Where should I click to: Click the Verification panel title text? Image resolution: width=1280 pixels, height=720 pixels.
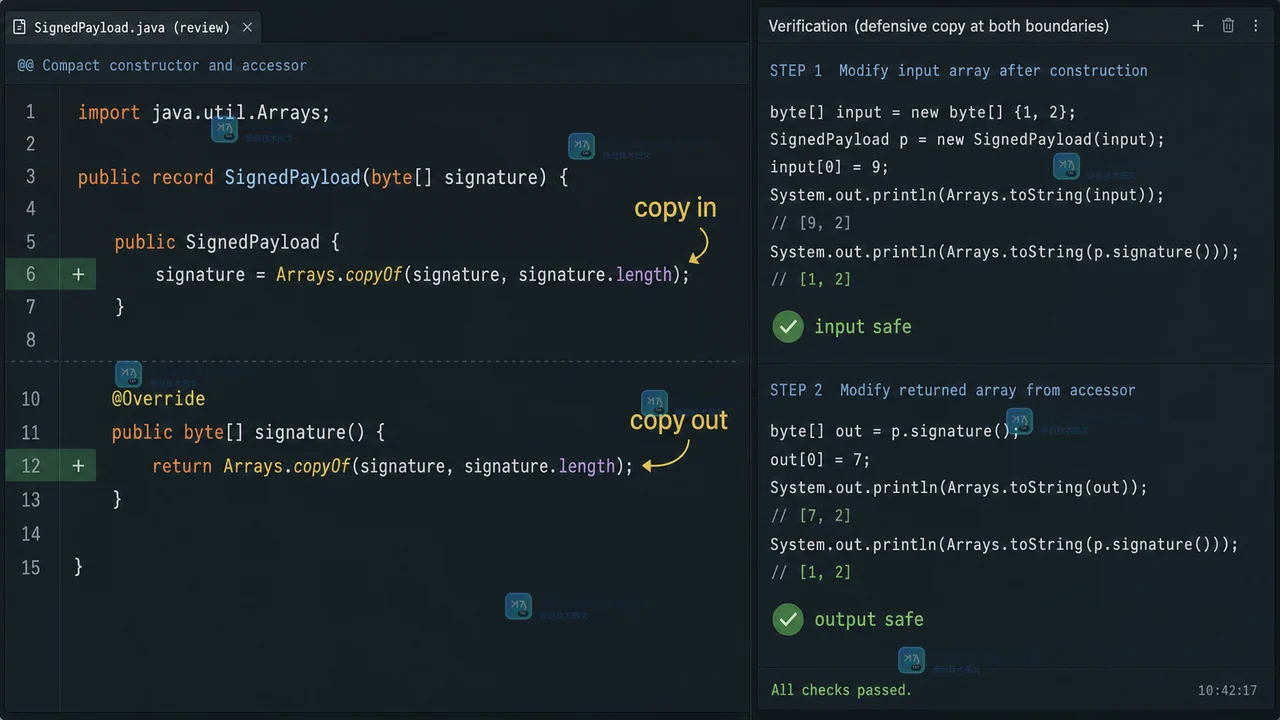click(938, 26)
